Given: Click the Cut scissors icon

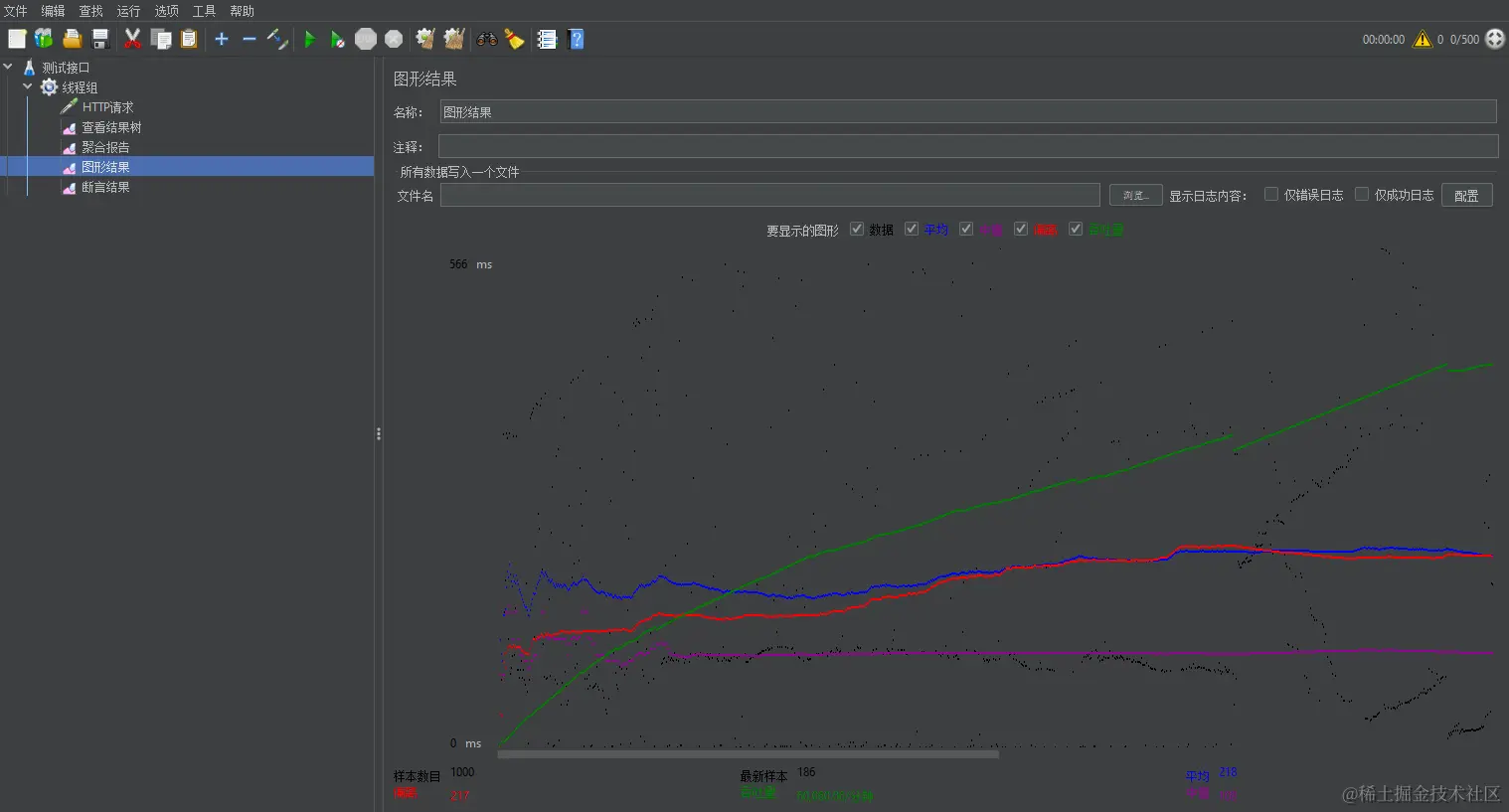Looking at the screenshot, I should 132,39.
